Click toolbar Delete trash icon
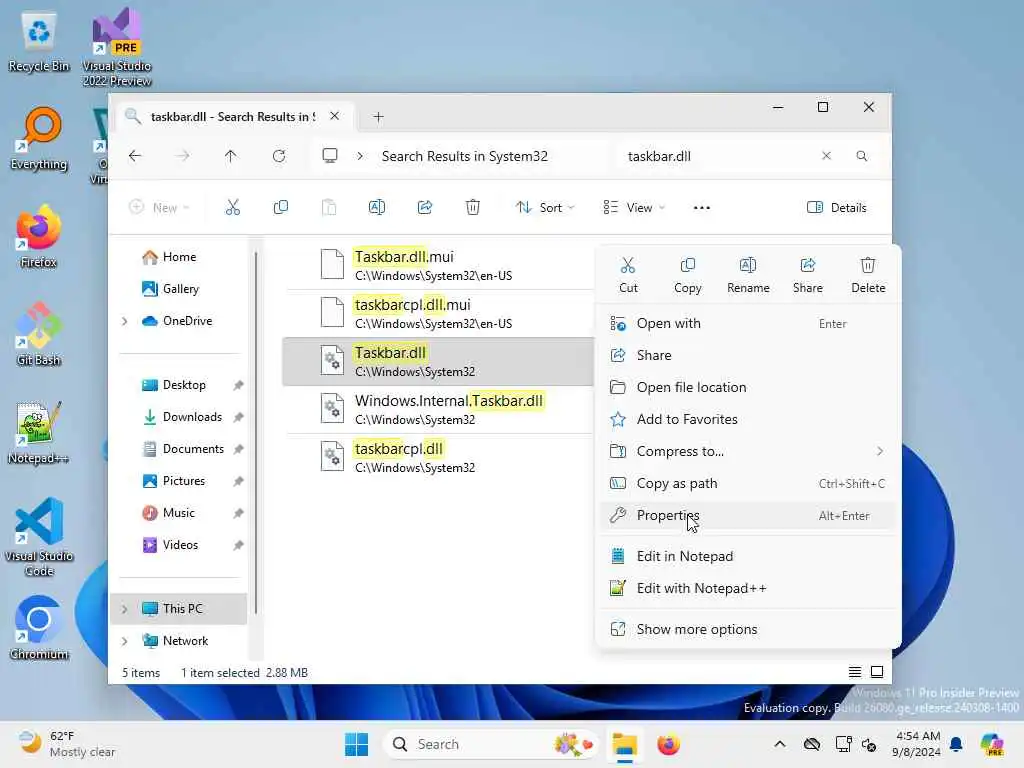Screen dimensions: 1024x768 pos(473,208)
